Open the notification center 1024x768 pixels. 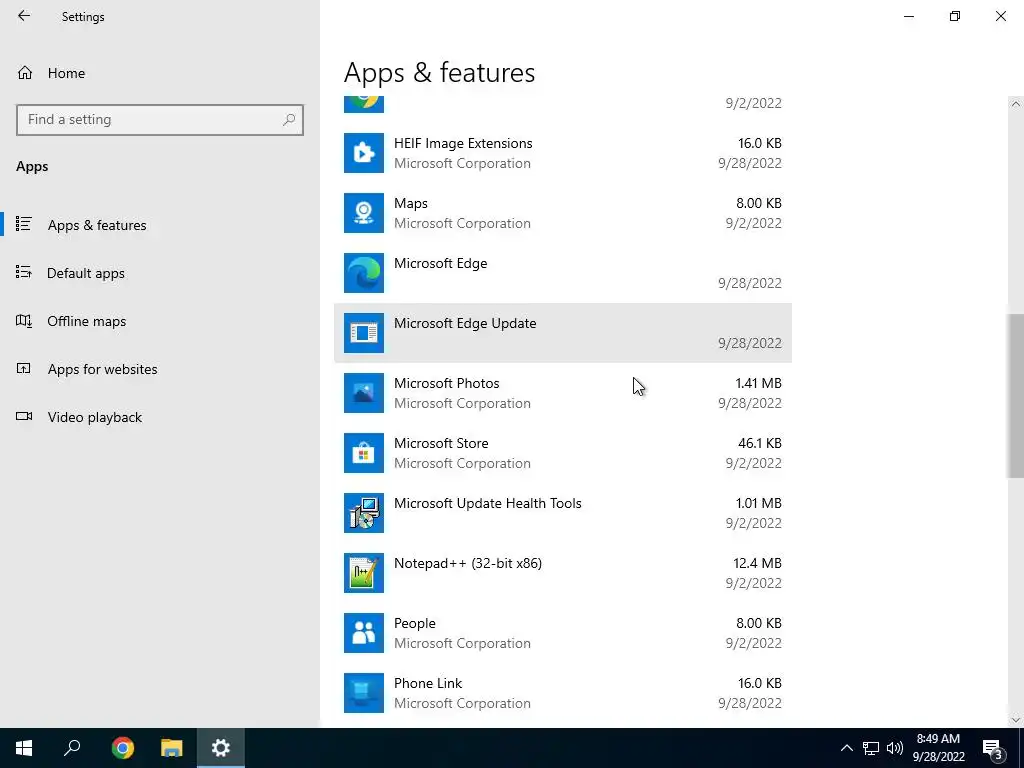(x=993, y=749)
